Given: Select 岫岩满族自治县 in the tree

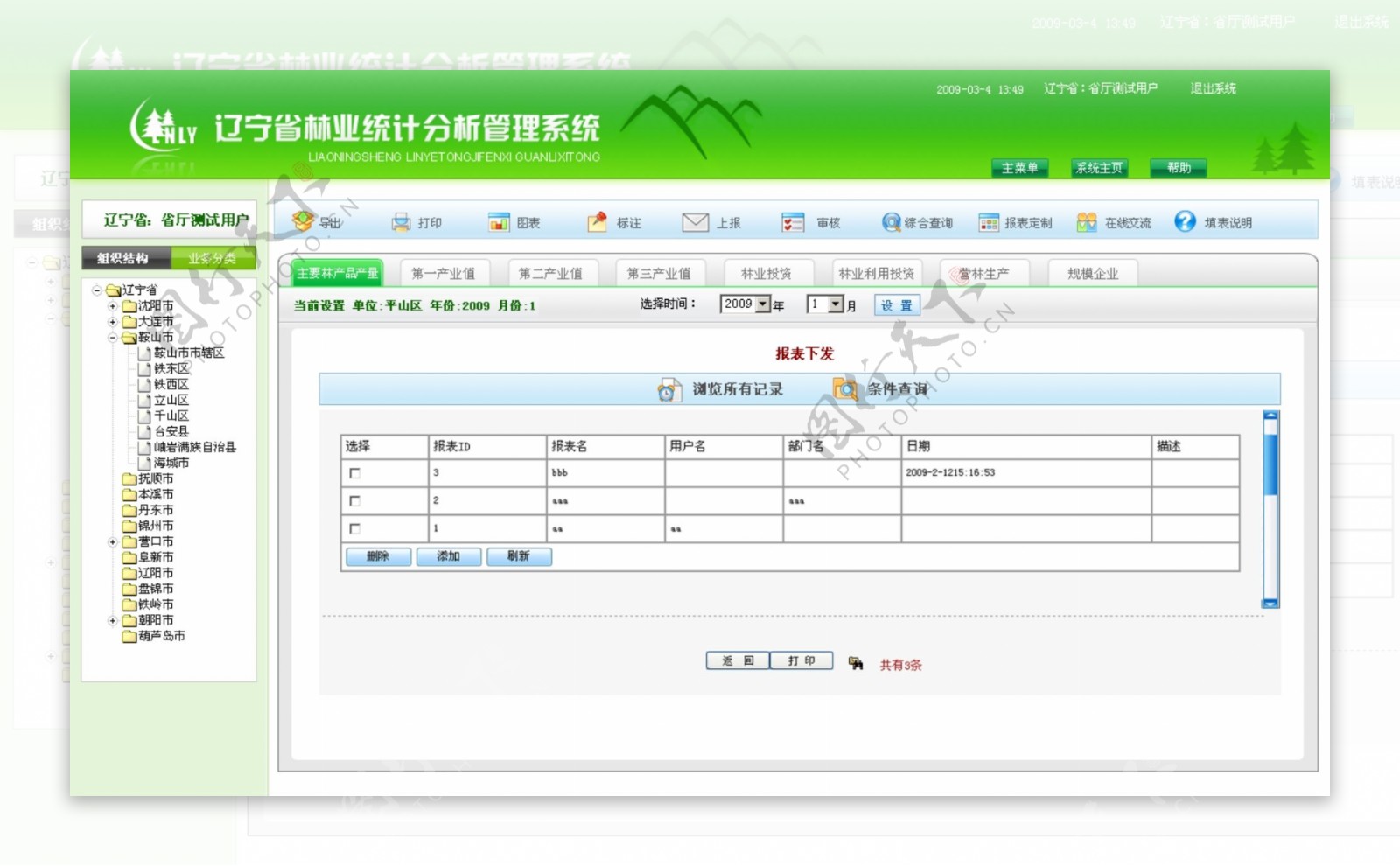Looking at the screenshot, I should (x=195, y=448).
